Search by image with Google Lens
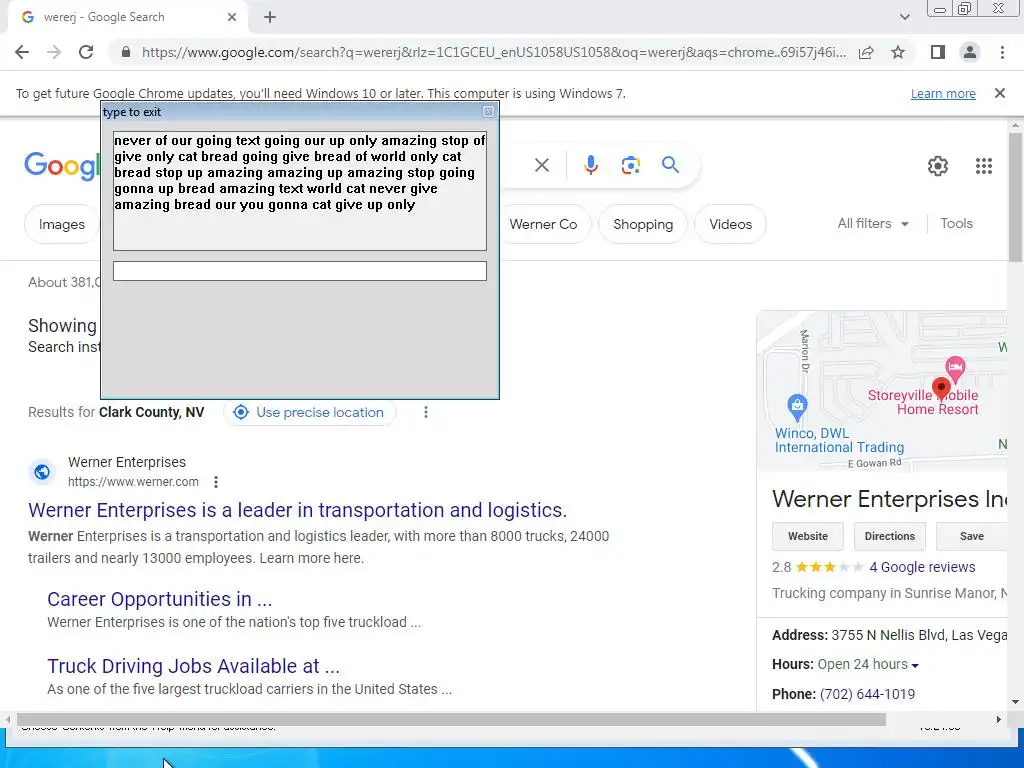This screenshot has width=1024, height=768. [x=630, y=165]
